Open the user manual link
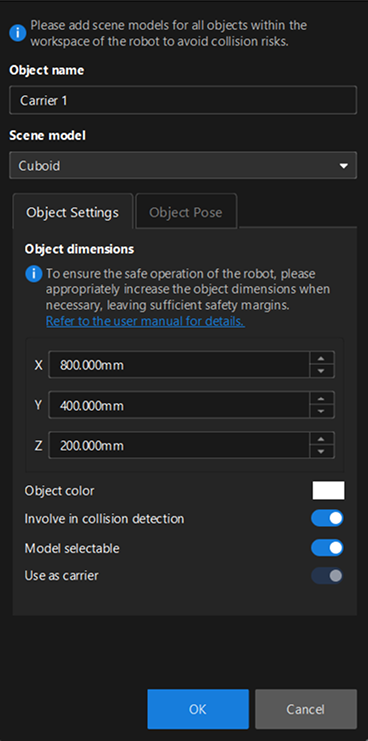The height and width of the screenshot is (741, 368). pos(145,322)
